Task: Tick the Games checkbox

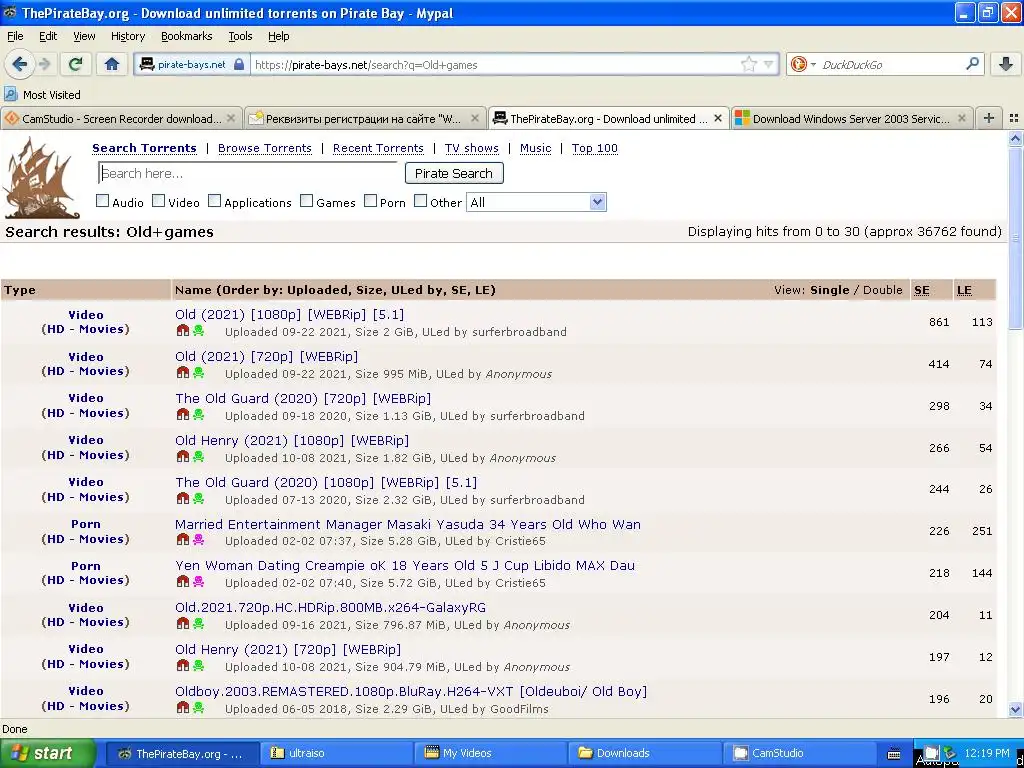Action: coord(306,201)
